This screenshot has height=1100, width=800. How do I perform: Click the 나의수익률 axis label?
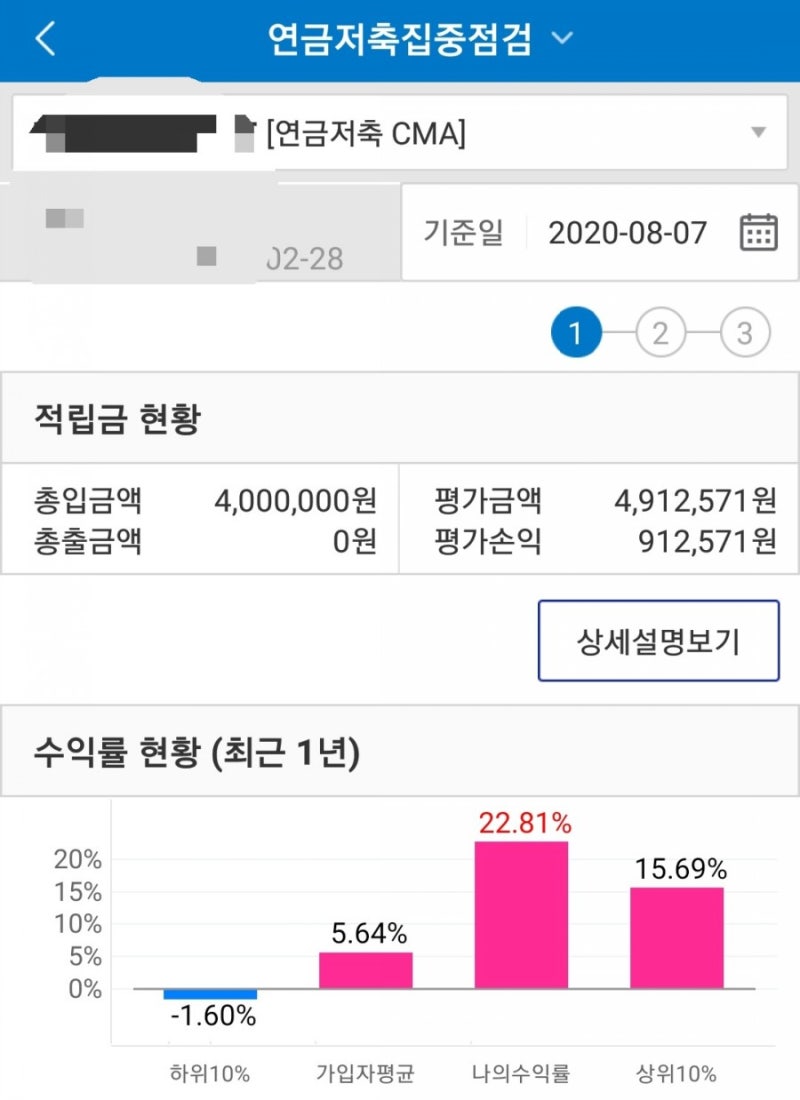click(521, 1073)
